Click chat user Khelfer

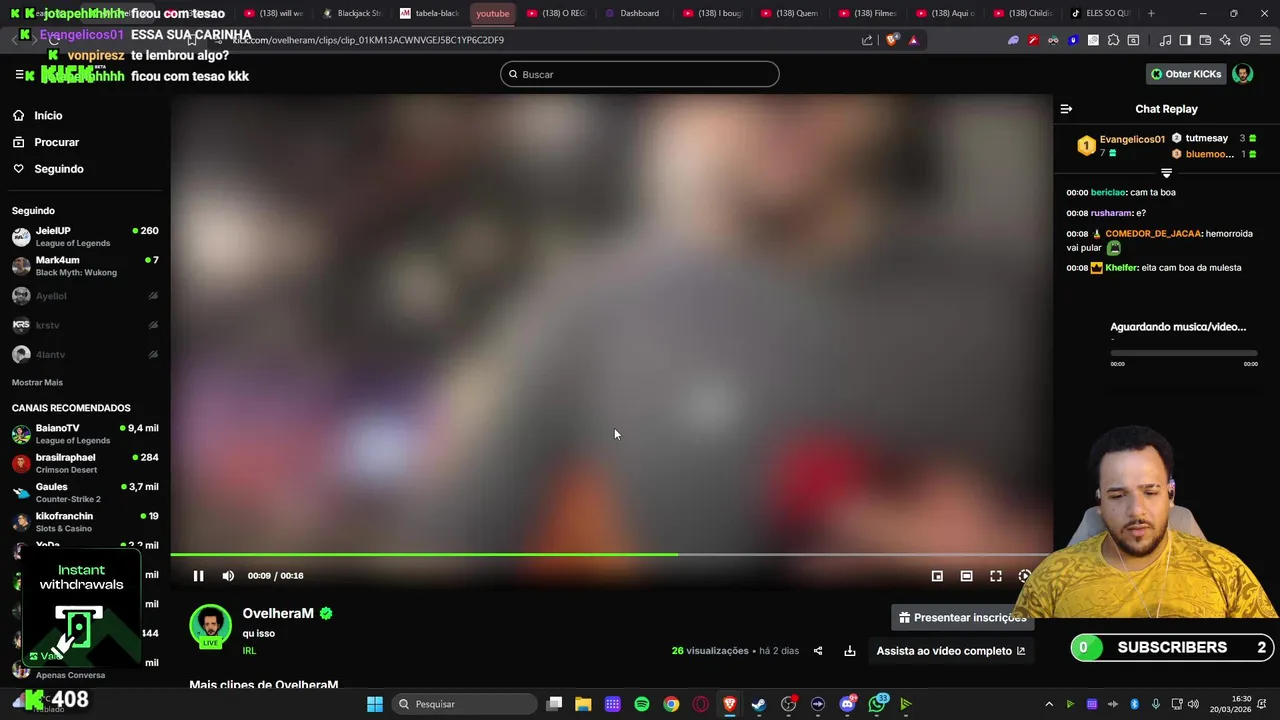pyautogui.click(x=1121, y=268)
